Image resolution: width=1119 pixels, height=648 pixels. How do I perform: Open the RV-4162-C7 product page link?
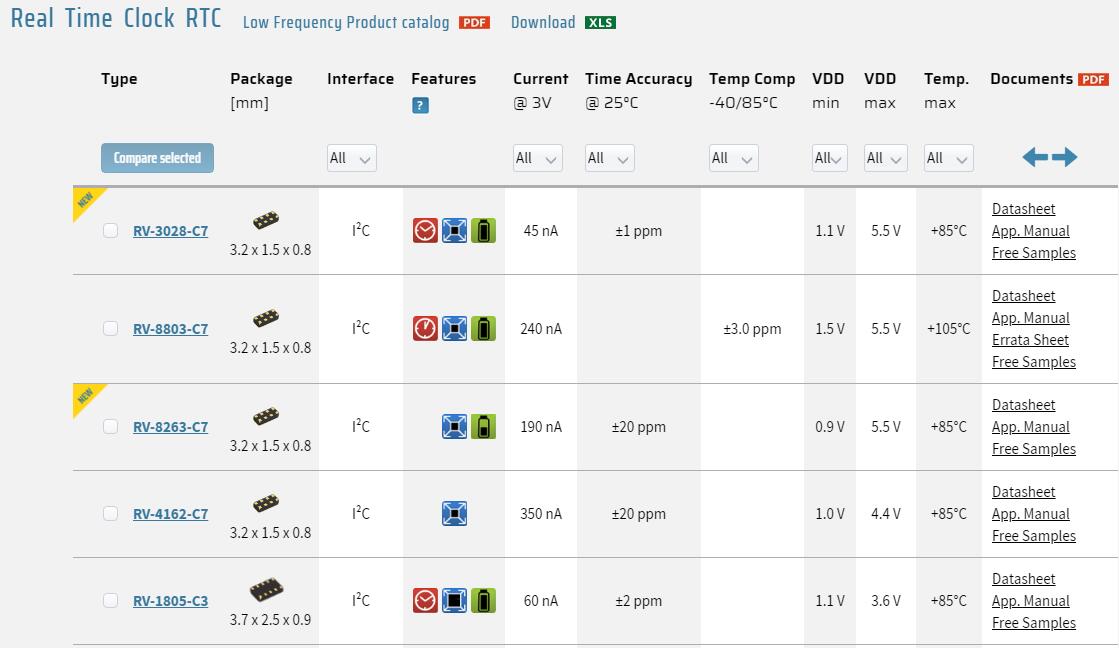click(x=170, y=514)
